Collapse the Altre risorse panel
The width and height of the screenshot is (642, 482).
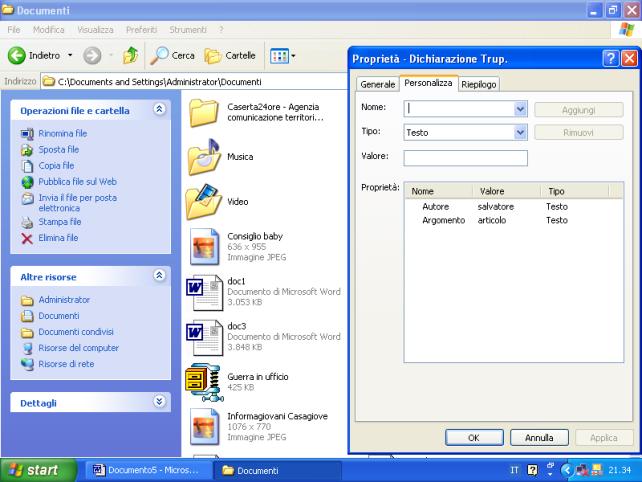pos(159,275)
